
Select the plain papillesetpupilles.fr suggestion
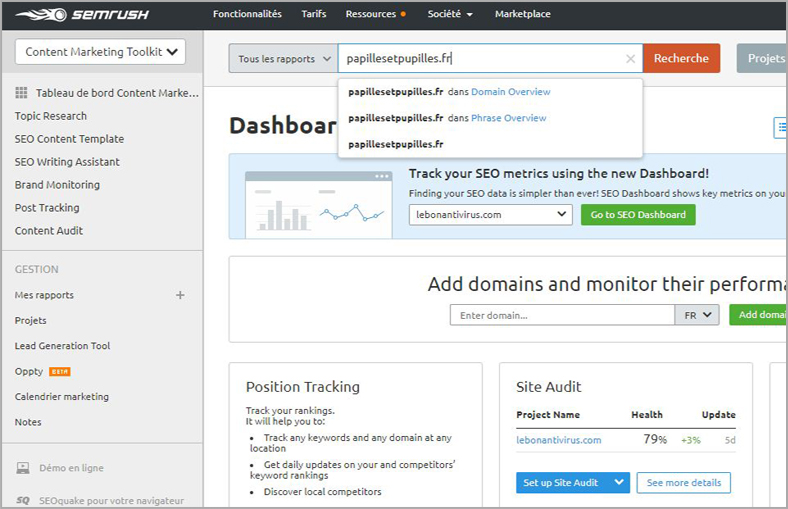[490, 145]
